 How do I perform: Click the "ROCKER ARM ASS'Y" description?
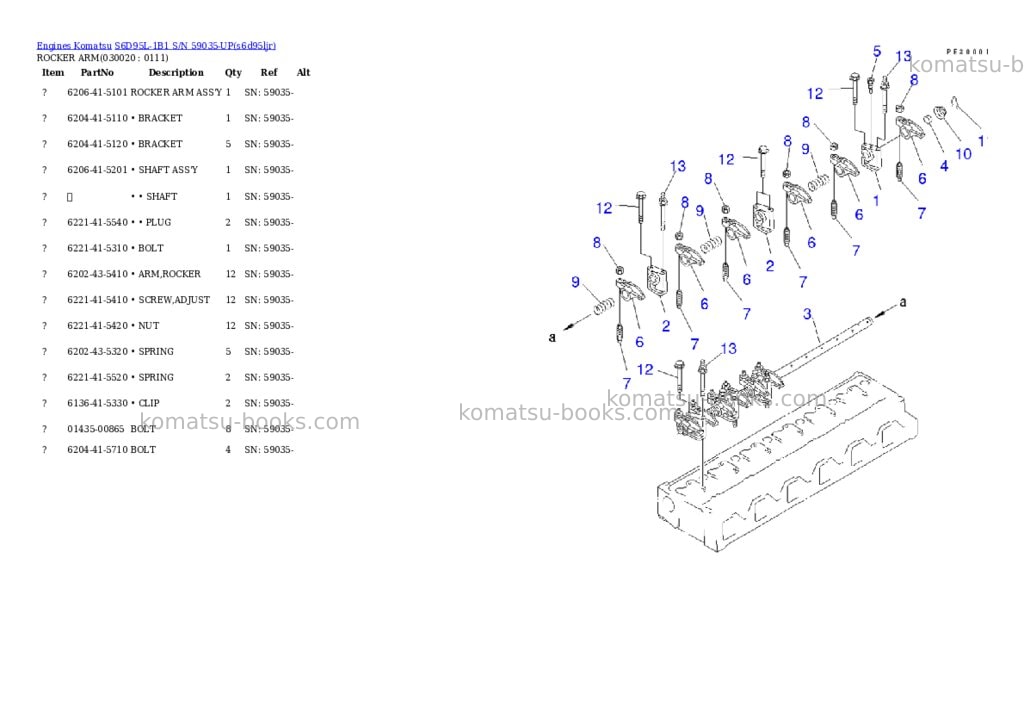click(176, 93)
